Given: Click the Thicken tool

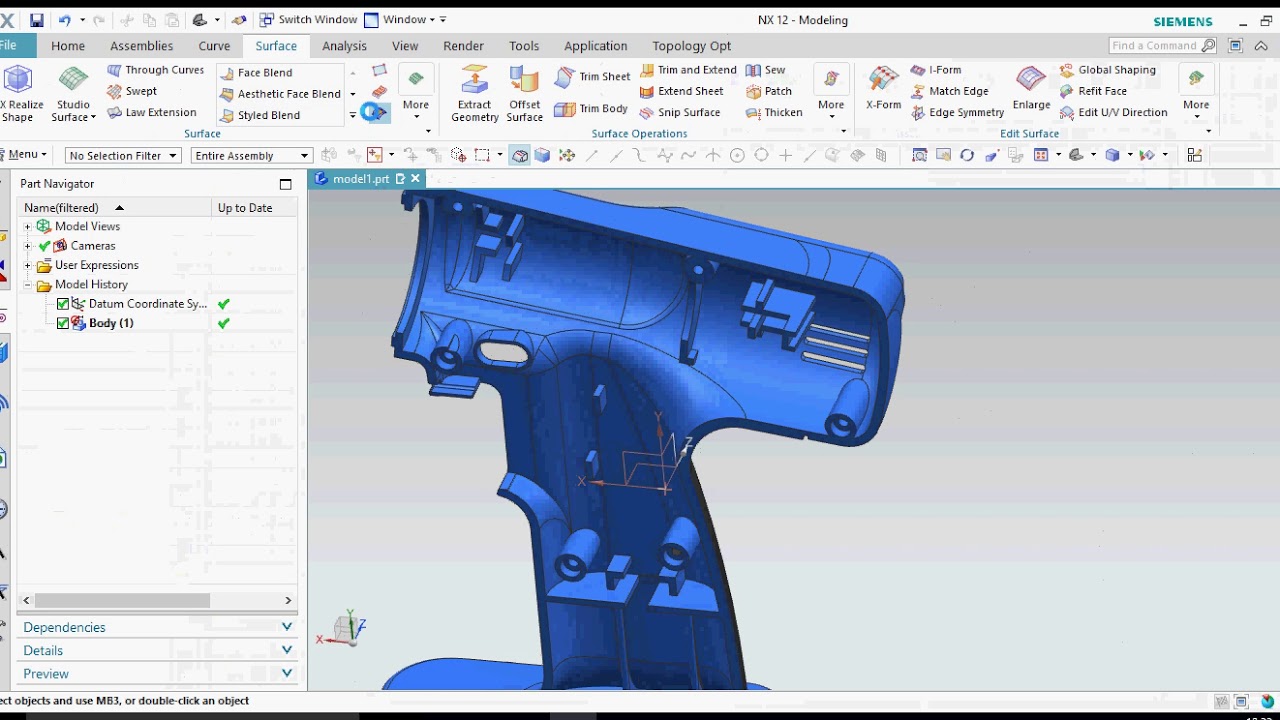Looking at the screenshot, I should click(774, 112).
